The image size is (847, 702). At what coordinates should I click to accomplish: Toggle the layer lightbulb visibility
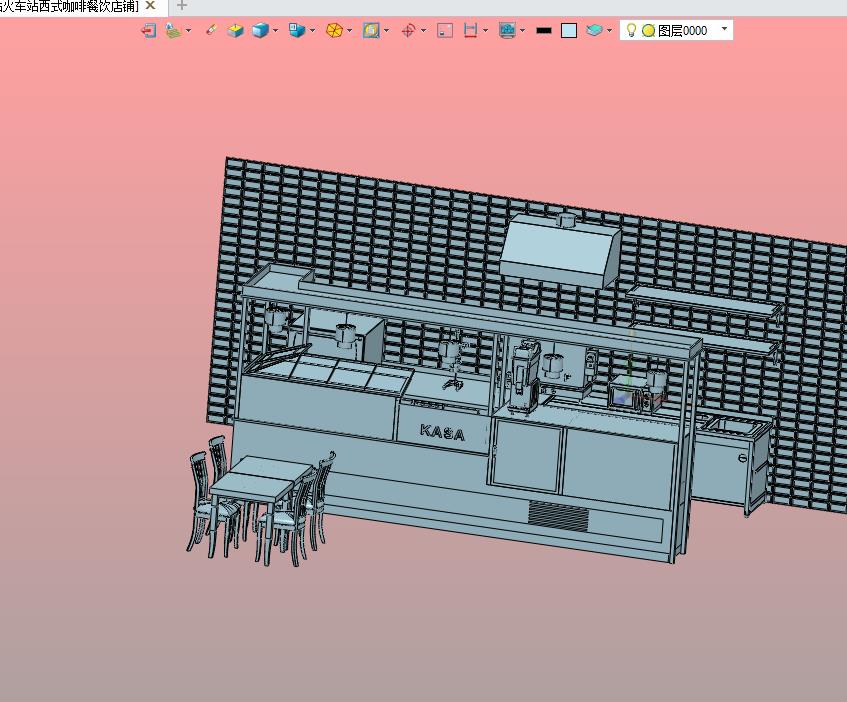tap(631, 30)
